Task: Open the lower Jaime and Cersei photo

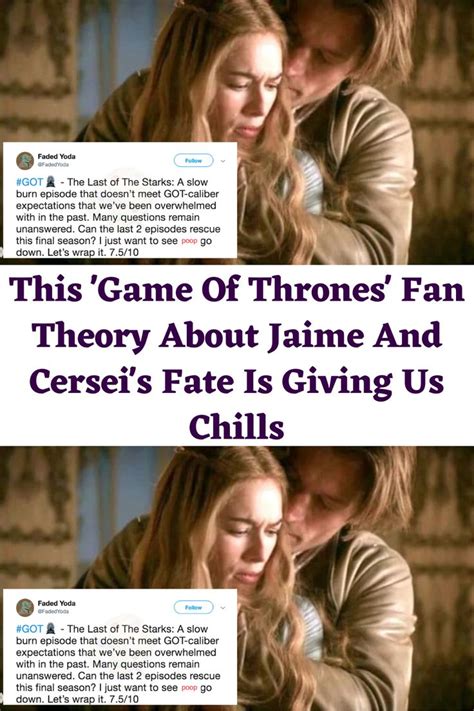Action: point(237,579)
